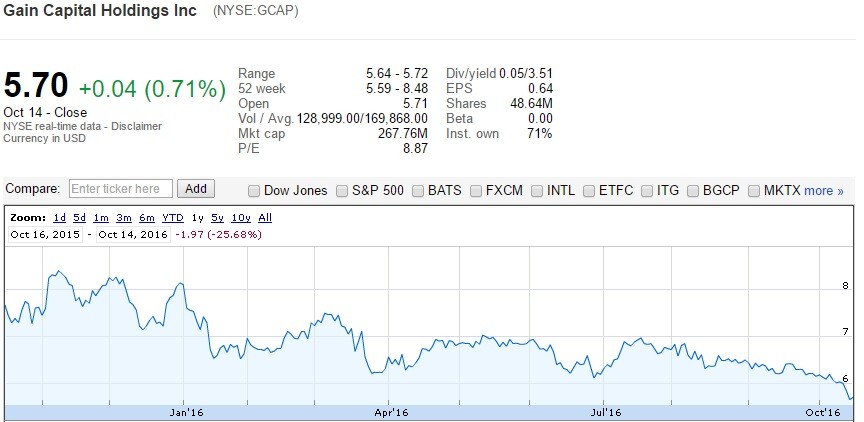Set chart zoom to 10y
Viewport: 864px width, 422px height.
coord(241,218)
